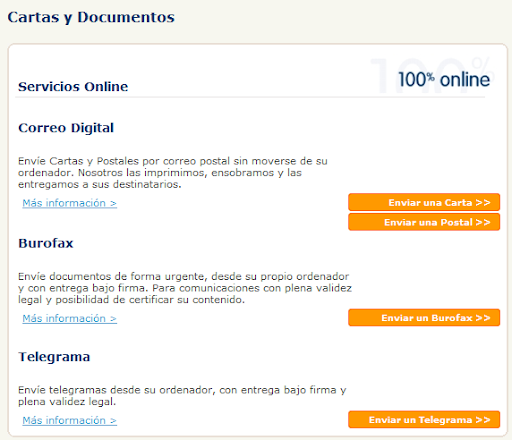Click the Cartas y Documentos page title
Image resolution: width=512 pixels, height=440 pixels.
pyautogui.click(x=91, y=17)
